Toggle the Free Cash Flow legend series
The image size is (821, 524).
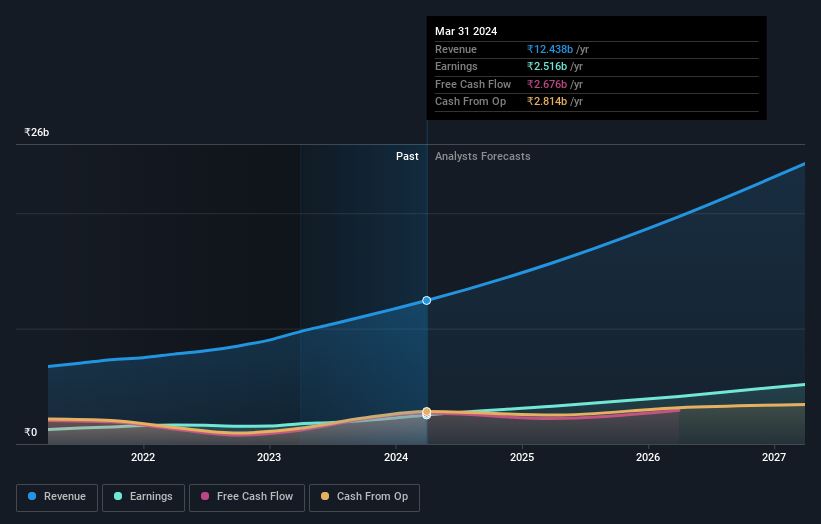pyautogui.click(x=247, y=497)
